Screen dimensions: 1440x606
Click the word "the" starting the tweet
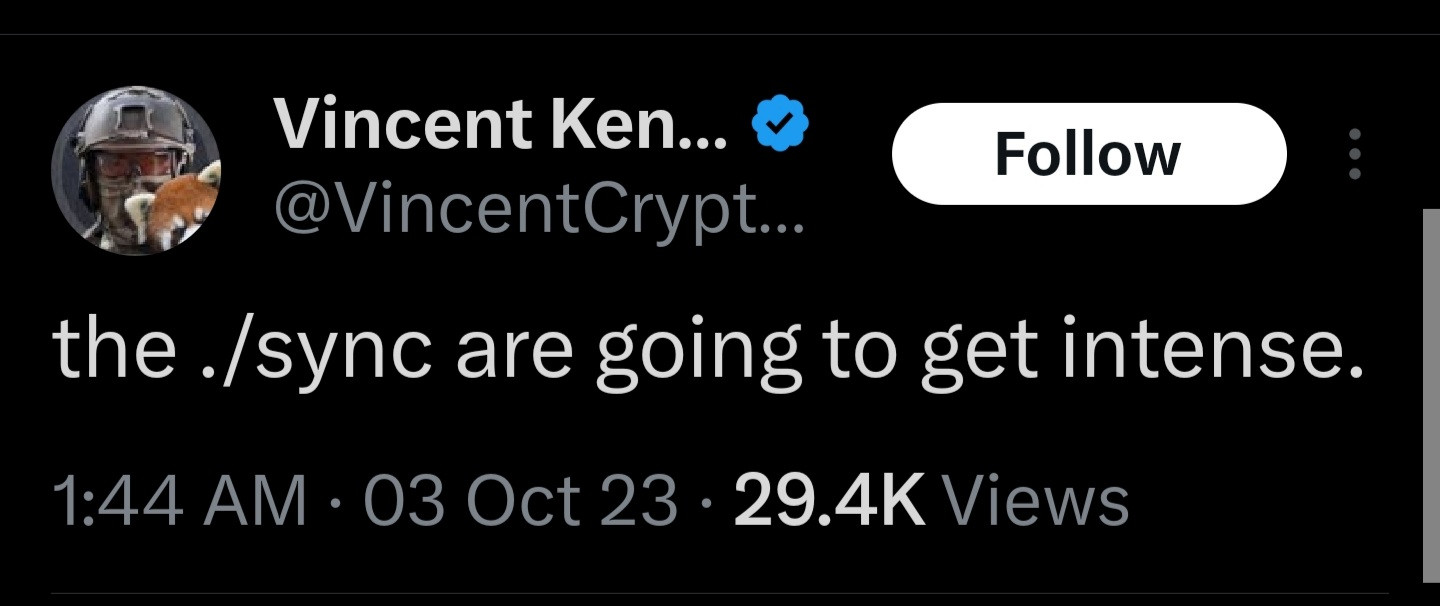coord(114,350)
